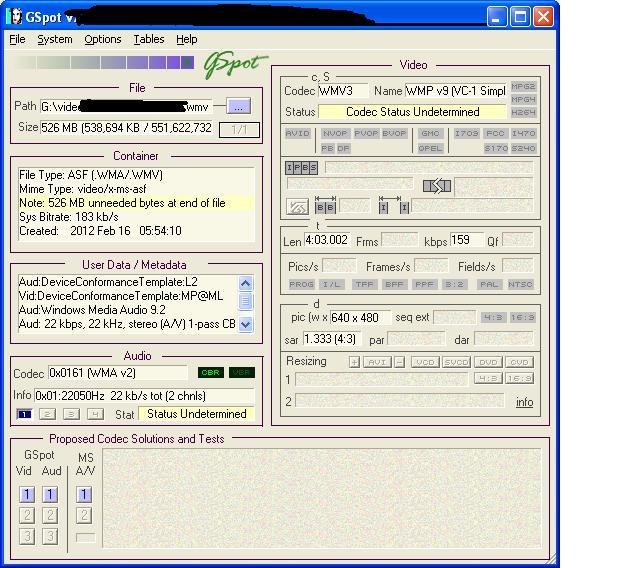Click the icon button left of B-B

298,206
